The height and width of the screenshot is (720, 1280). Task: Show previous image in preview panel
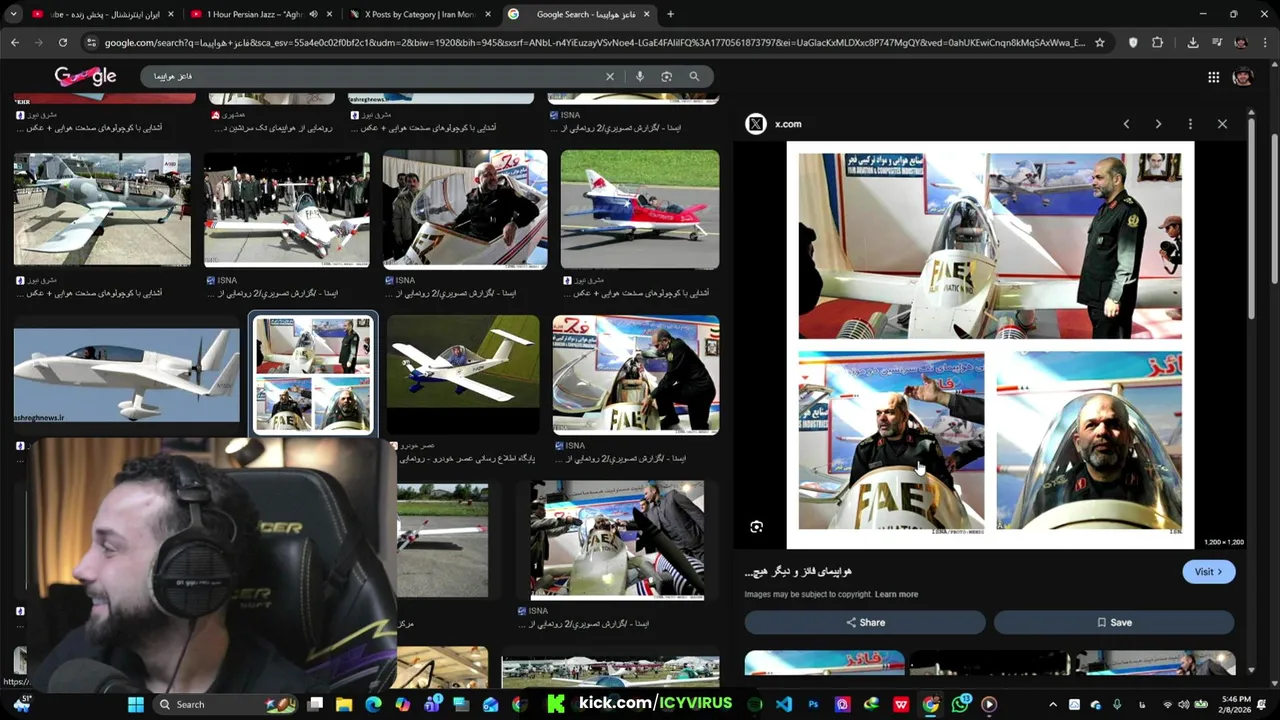(x=1126, y=124)
